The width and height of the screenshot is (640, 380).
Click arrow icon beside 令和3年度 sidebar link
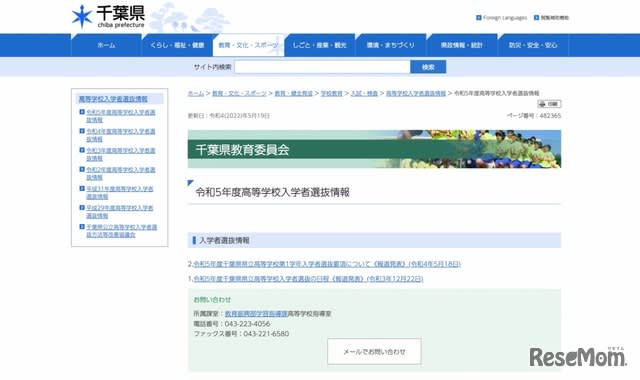[82, 150]
